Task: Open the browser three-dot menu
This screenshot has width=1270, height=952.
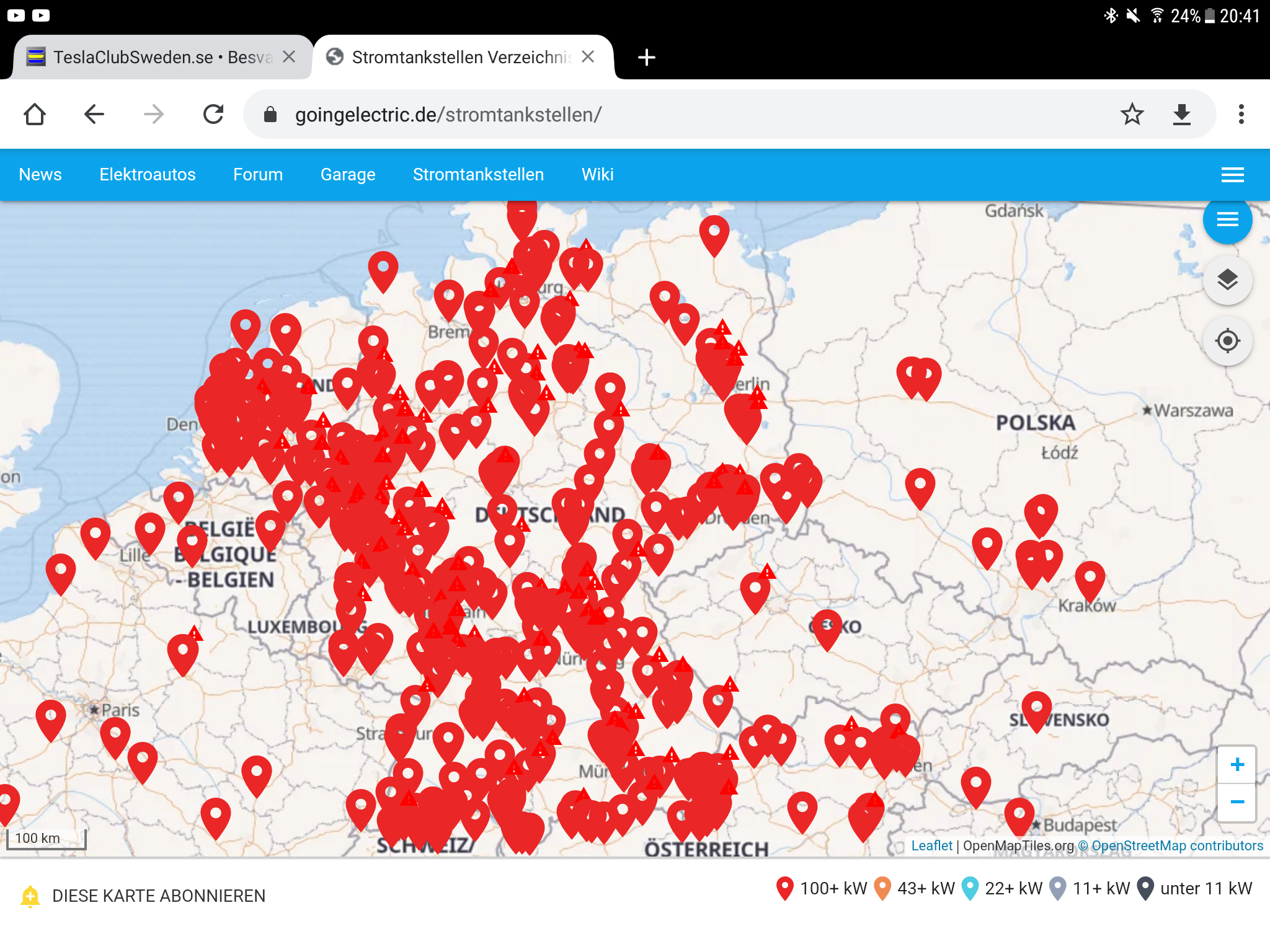Action: tap(1241, 115)
